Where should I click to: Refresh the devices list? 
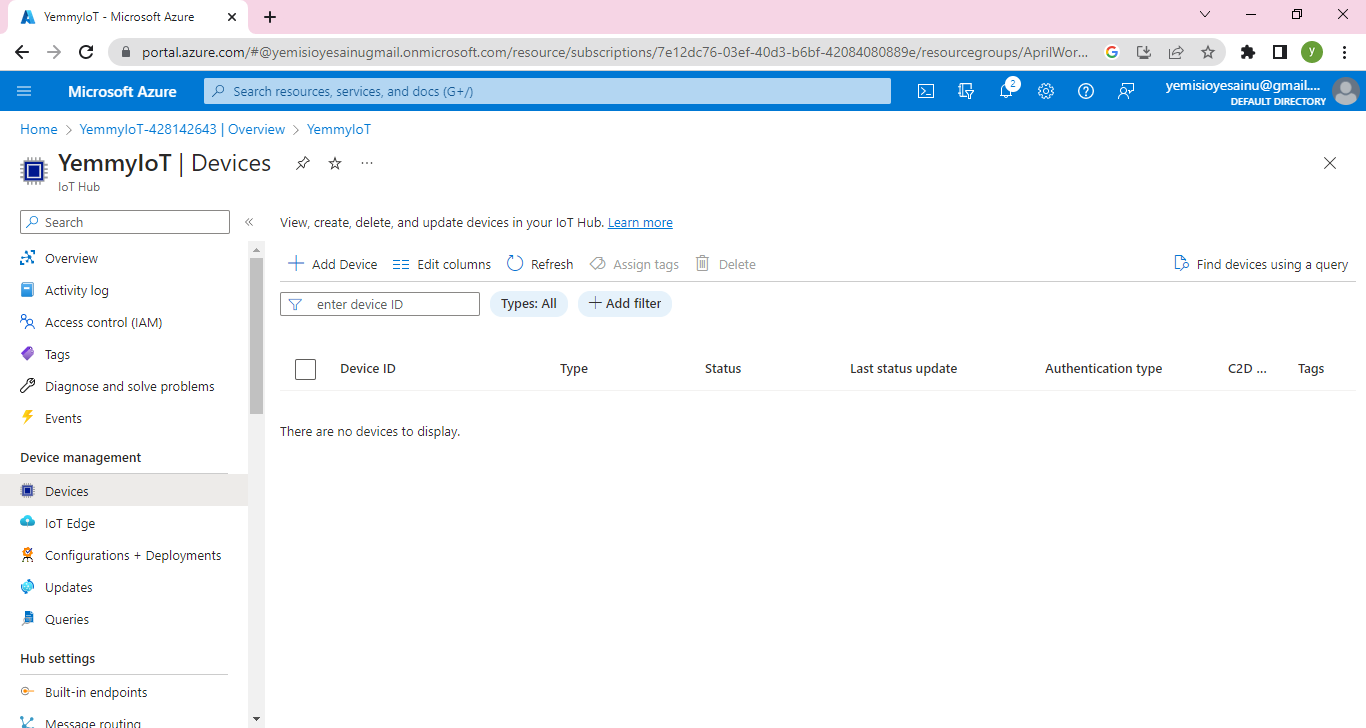pyautogui.click(x=540, y=264)
